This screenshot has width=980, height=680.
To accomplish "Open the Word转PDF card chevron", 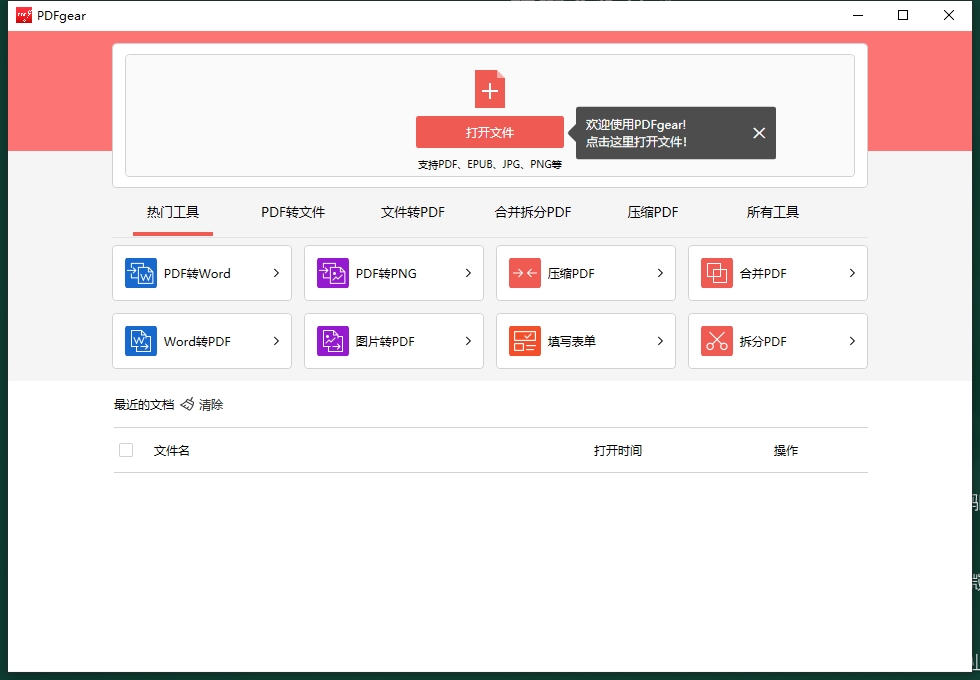I will 276,341.
